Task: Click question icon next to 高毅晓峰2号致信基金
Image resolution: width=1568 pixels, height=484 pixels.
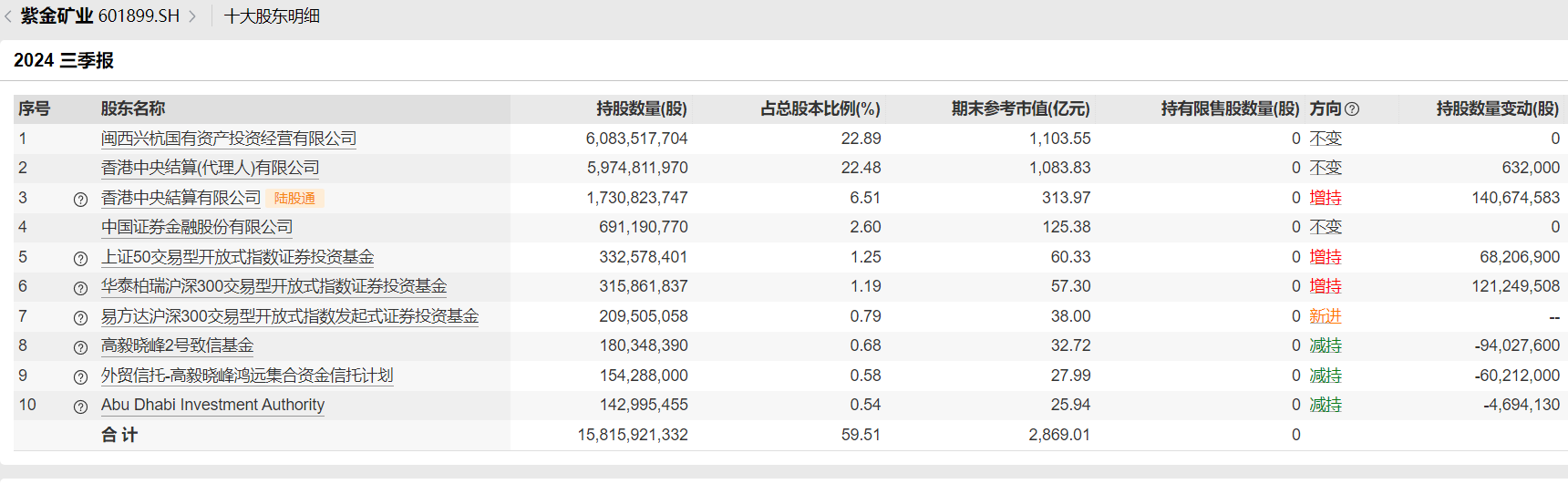Action: coord(80,346)
